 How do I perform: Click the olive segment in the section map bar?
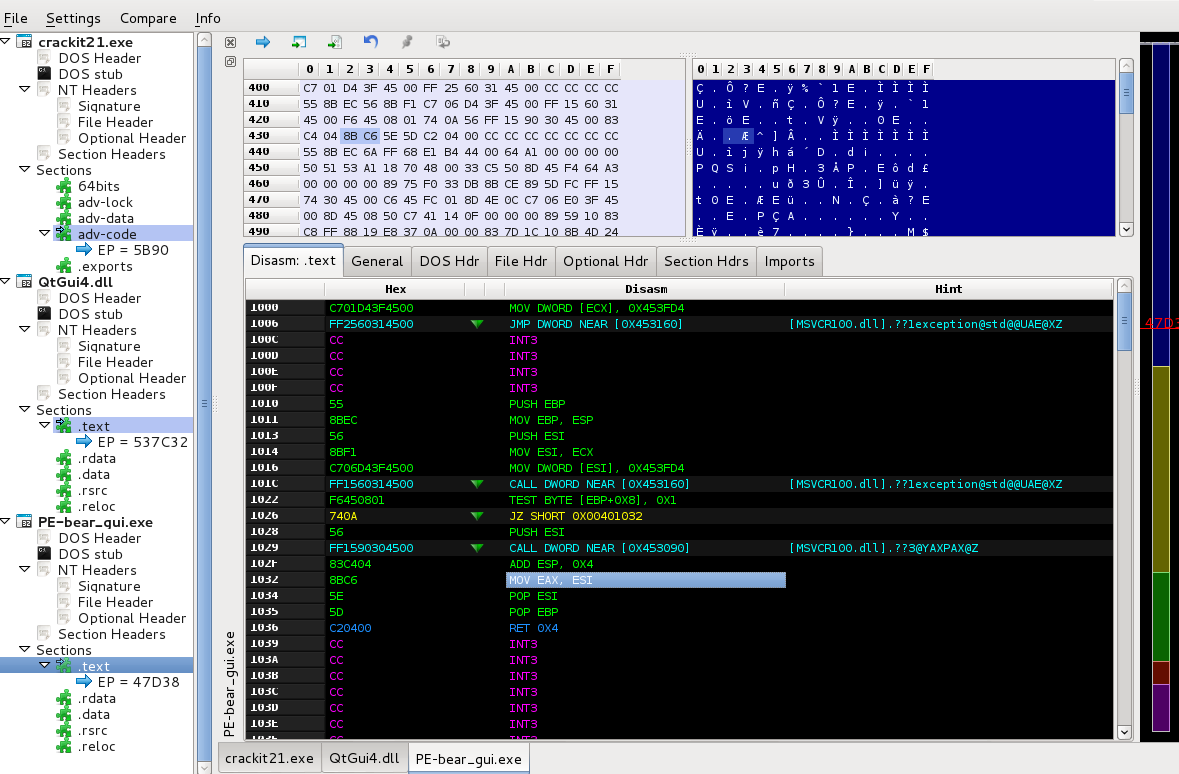point(1161,469)
